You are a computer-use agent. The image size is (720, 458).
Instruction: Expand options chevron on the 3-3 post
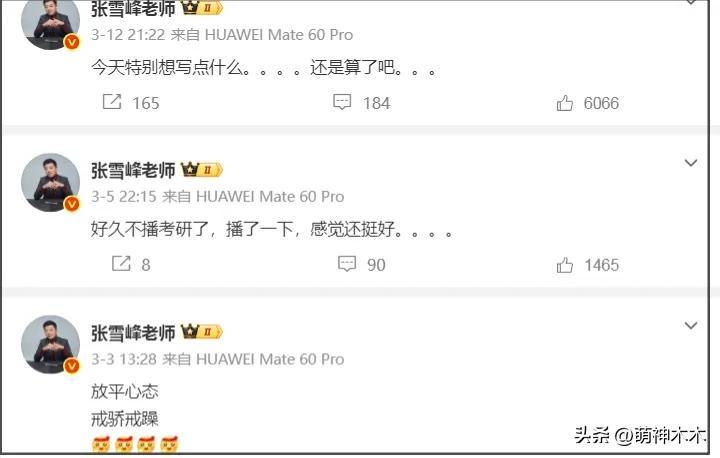(691, 325)
